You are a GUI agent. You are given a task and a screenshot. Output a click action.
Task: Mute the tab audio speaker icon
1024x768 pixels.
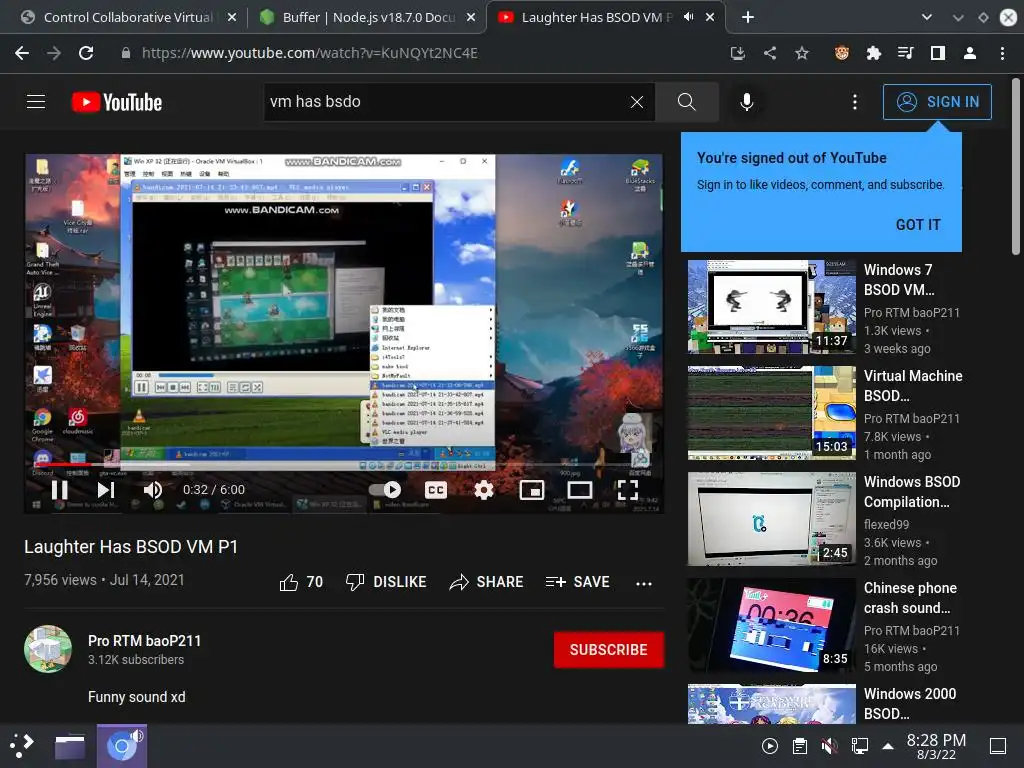pos(688,17)
